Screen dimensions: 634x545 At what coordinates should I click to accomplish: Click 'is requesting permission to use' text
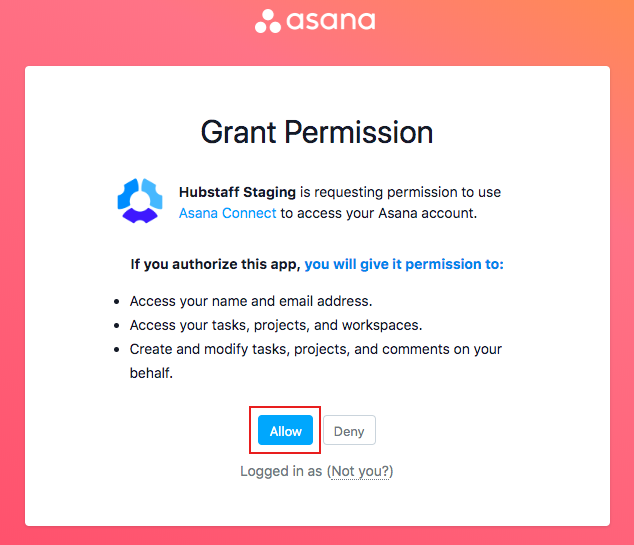[x=400, y=192]
